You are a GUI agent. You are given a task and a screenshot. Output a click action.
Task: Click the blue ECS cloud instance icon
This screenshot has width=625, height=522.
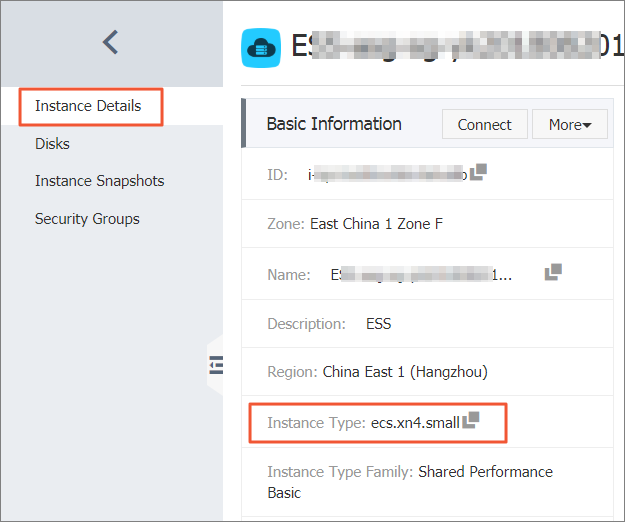pos(261,47)
